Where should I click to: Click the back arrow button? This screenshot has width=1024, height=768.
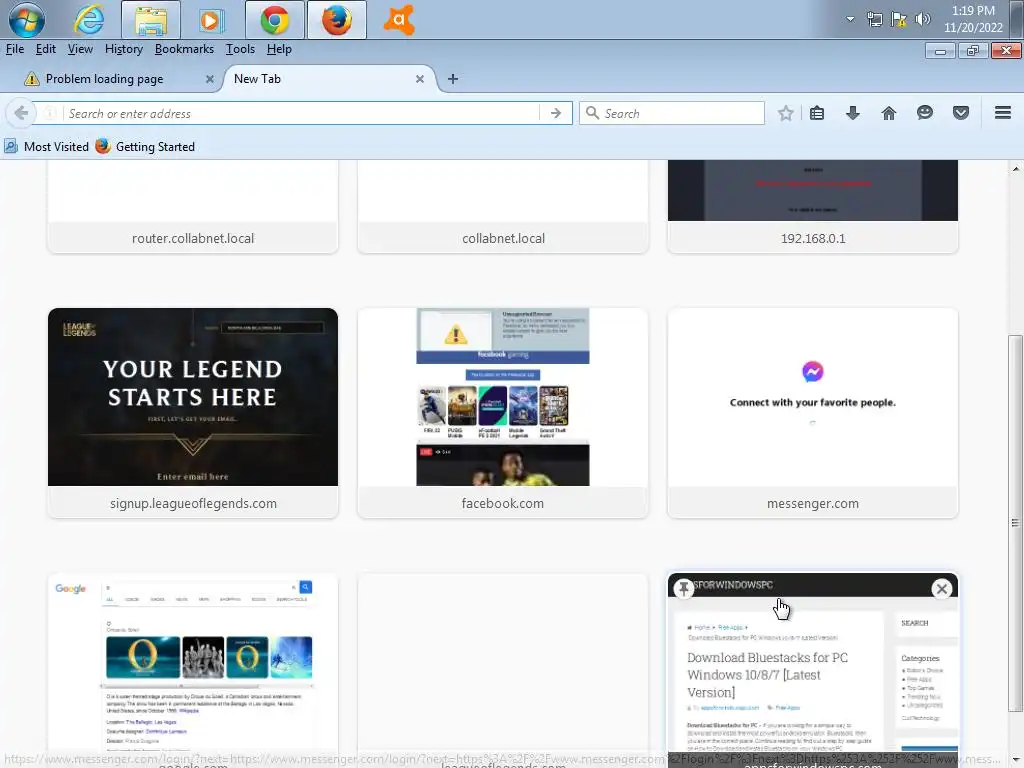pos(21,113)
